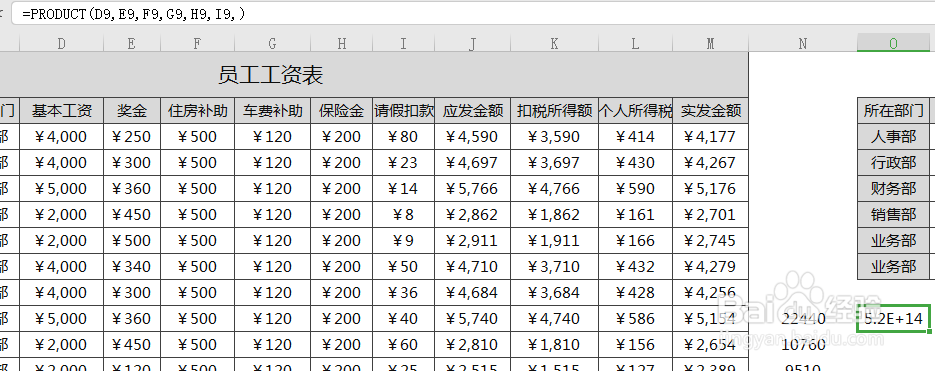The image size is (935, 371).
Task: Click the income tax cell ¥161
Action: 635,215
